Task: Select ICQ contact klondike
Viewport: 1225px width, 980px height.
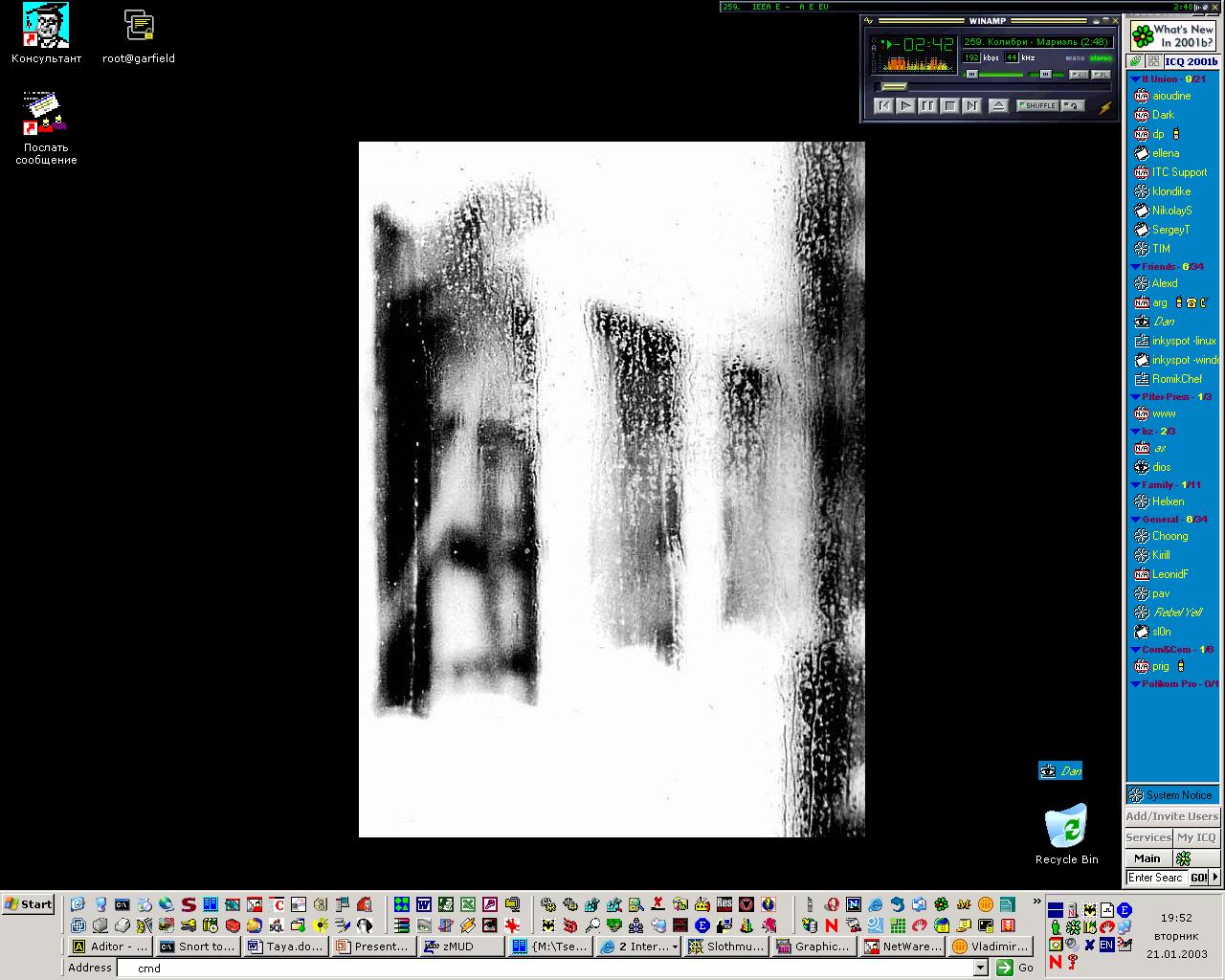Action: coord(1171,191)
